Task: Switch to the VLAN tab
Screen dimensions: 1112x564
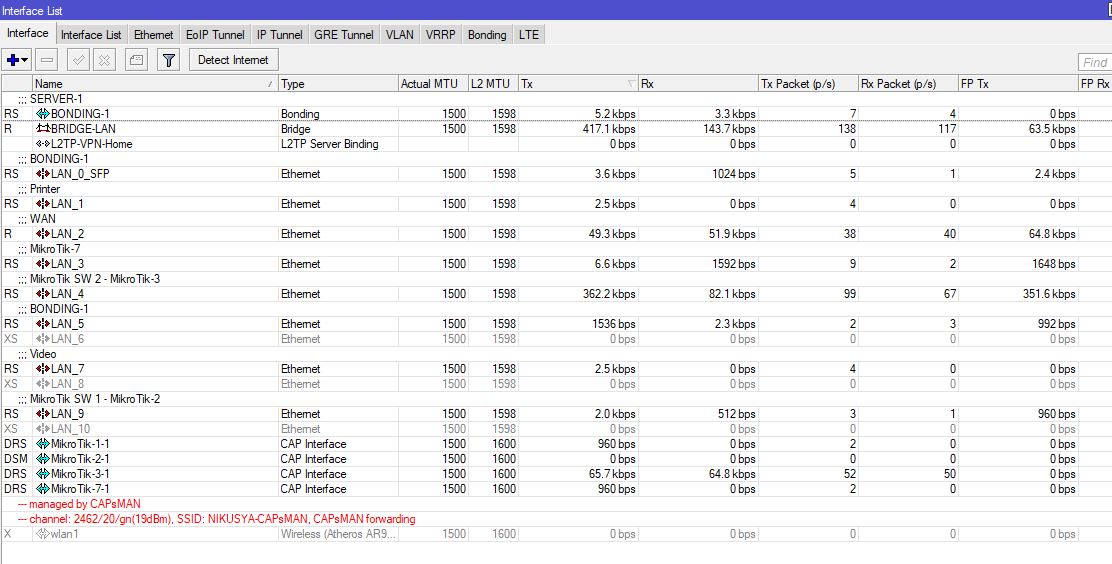Action: coord(399,35)
